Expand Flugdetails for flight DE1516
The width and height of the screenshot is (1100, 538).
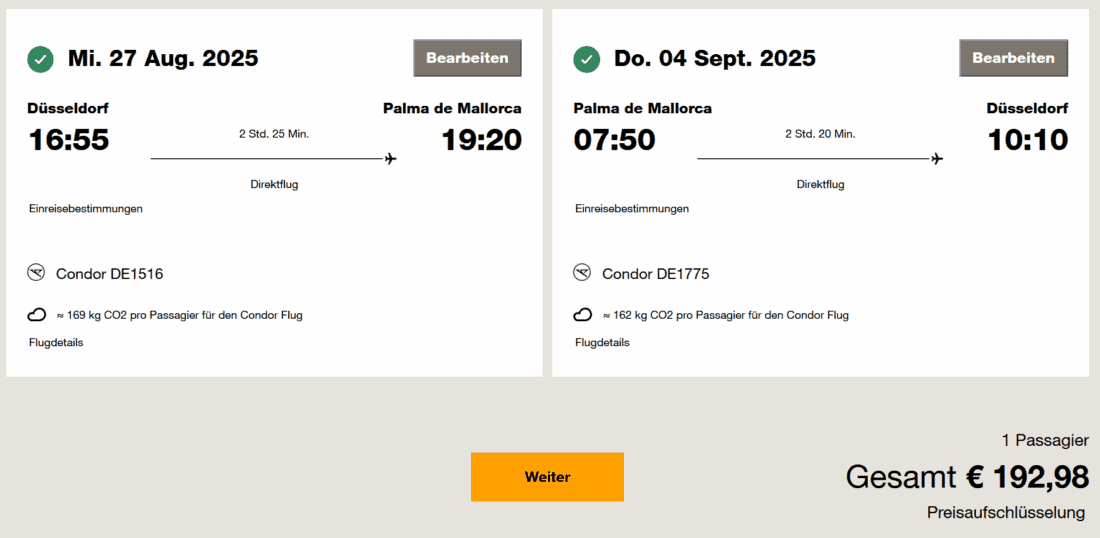coord(56,343)
